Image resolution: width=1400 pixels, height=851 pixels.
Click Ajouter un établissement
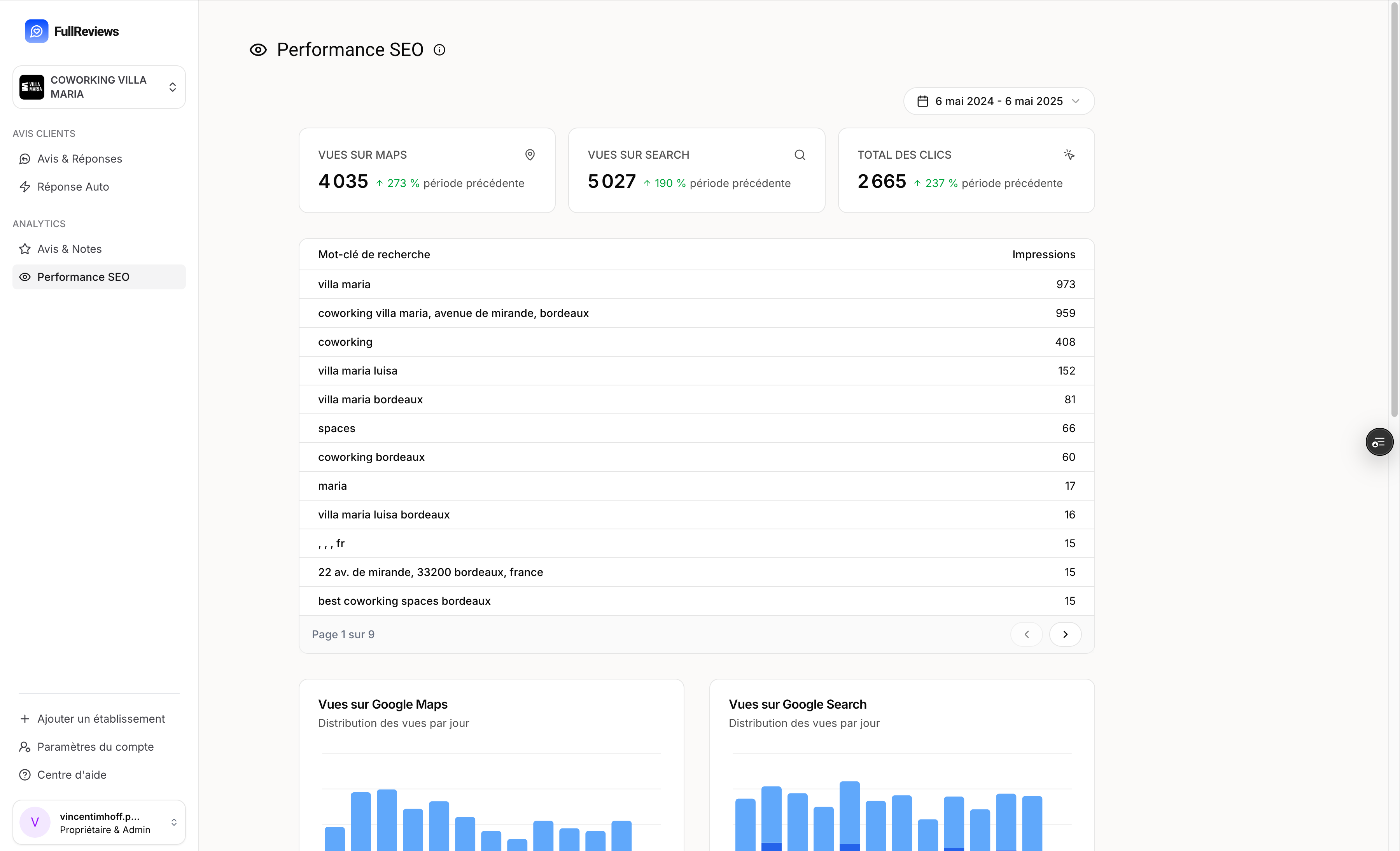(99, 719)
